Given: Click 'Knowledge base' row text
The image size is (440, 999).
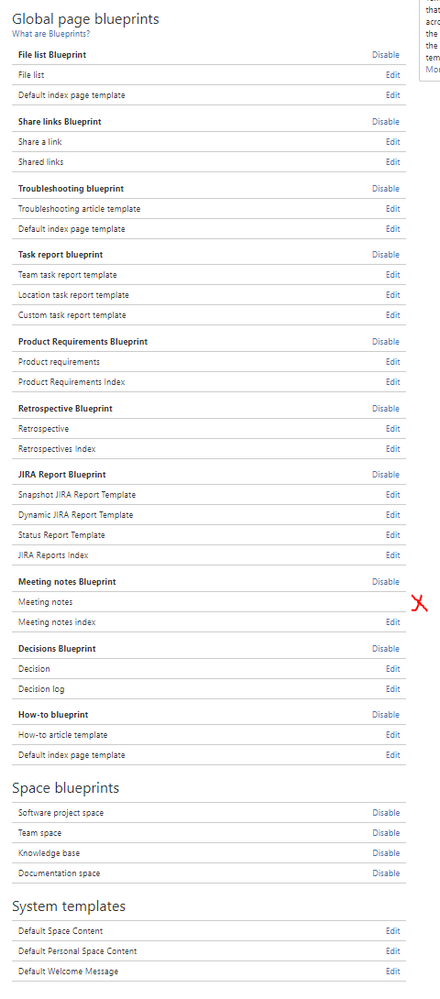Looking at the screenshot, I should pos(49,853).
